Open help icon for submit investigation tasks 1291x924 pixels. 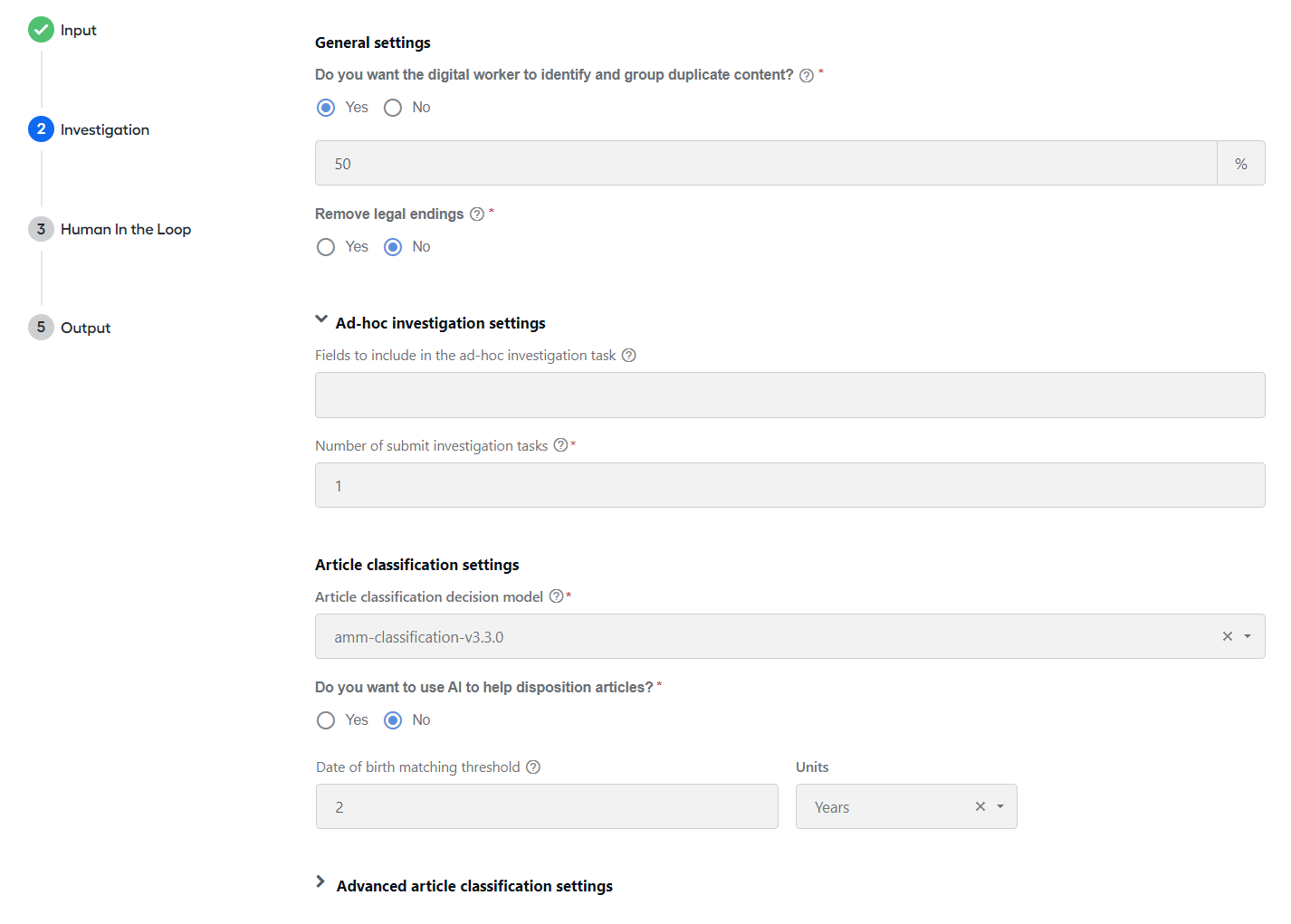click(560, 445)
